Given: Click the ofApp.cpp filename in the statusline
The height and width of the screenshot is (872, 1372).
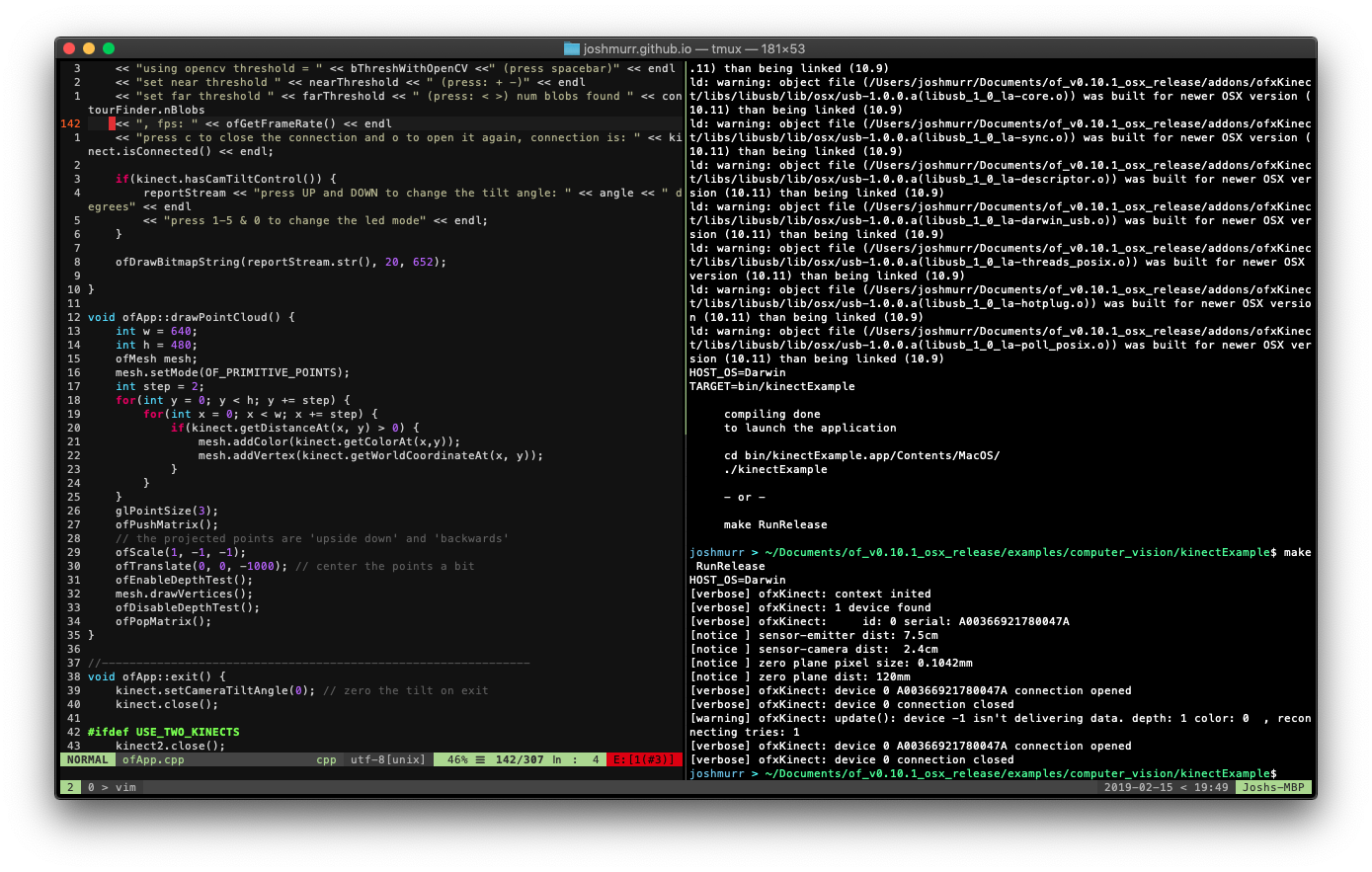Looking at the screenshot, I should (x=153, y=759).
